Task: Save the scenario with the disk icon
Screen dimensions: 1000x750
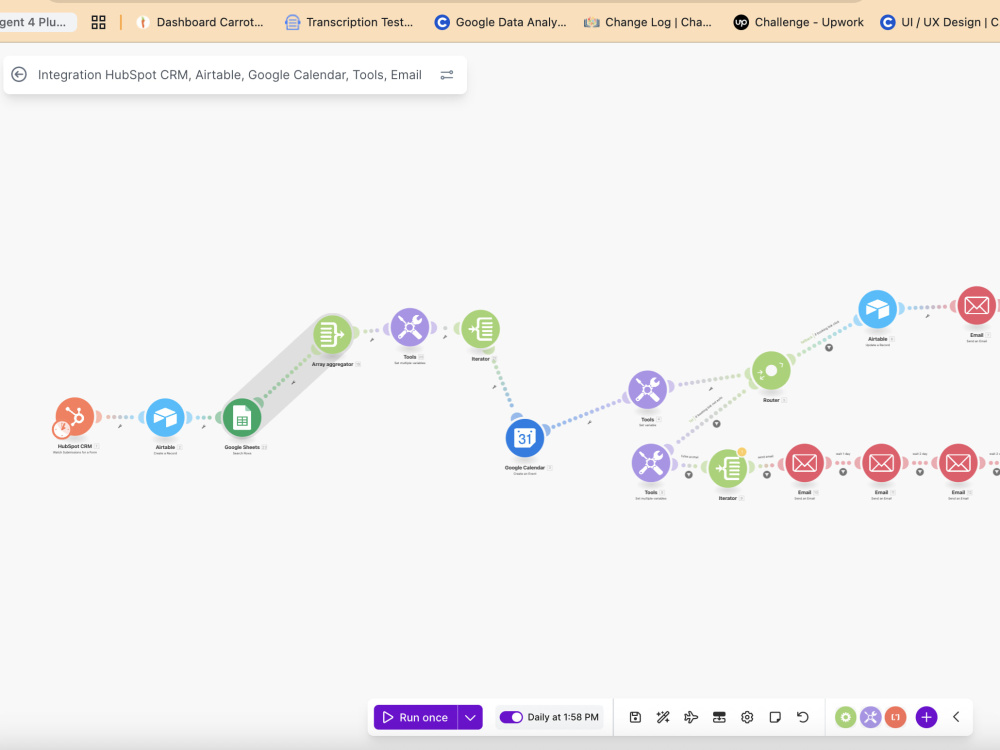Action: 635,717
